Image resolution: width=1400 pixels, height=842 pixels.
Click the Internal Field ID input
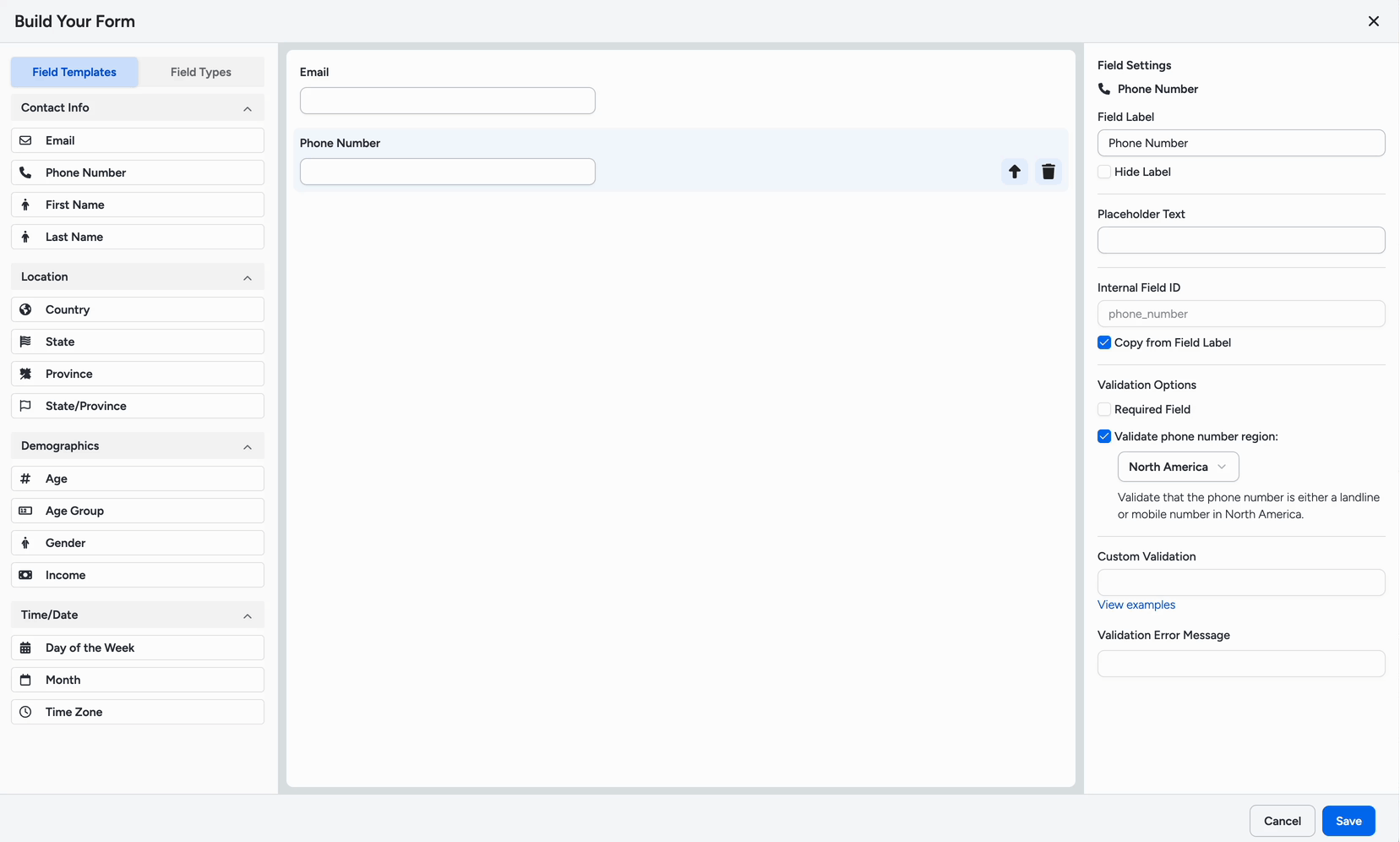1241,314
